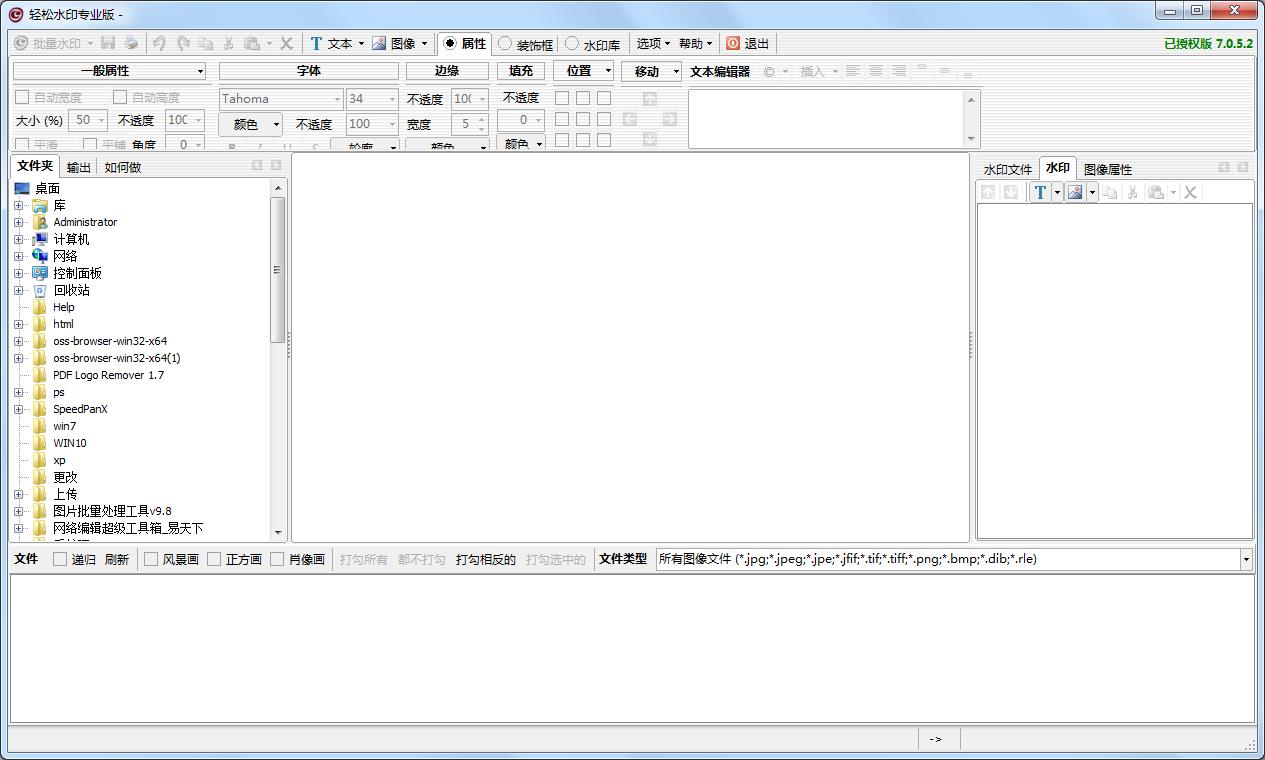
Task: Toggle the 风景画 checkbox
Action: [x=151, y=559]
